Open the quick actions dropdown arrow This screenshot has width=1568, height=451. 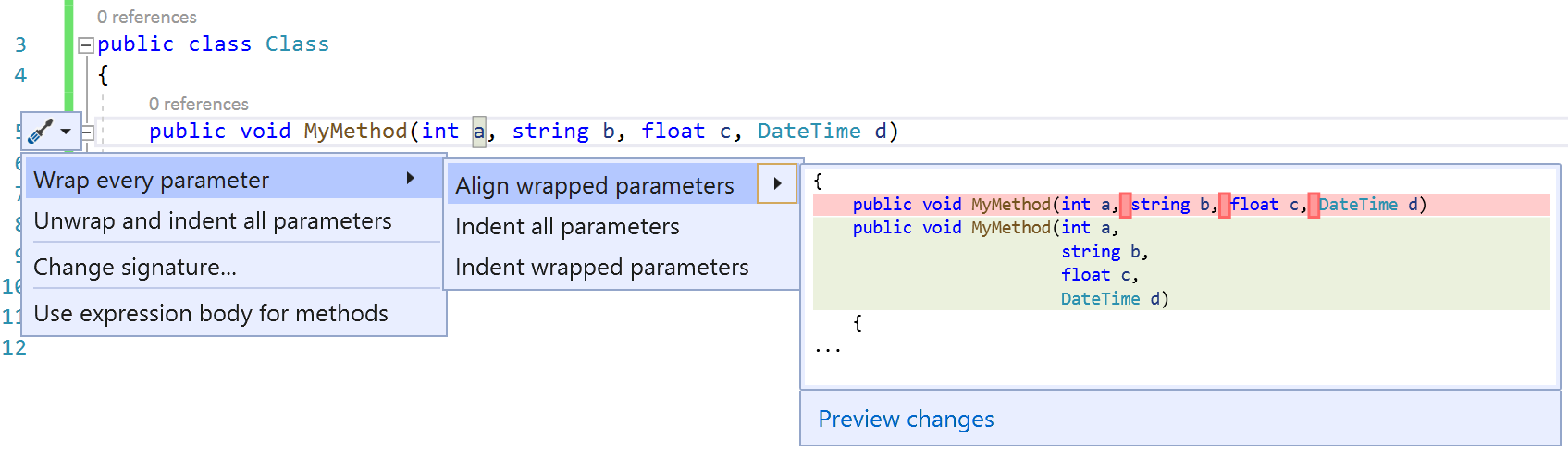pyautogui.click(x=66, y=132)
